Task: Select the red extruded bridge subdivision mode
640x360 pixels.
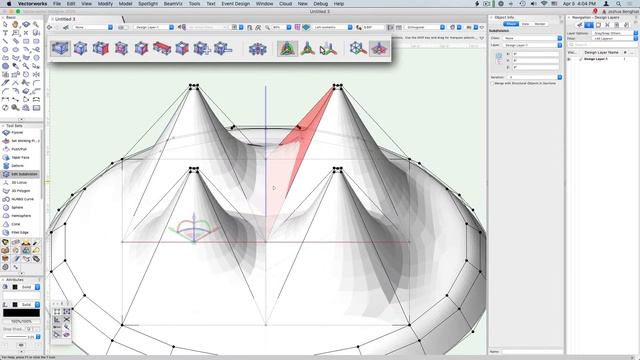Action: pos(162,49)
